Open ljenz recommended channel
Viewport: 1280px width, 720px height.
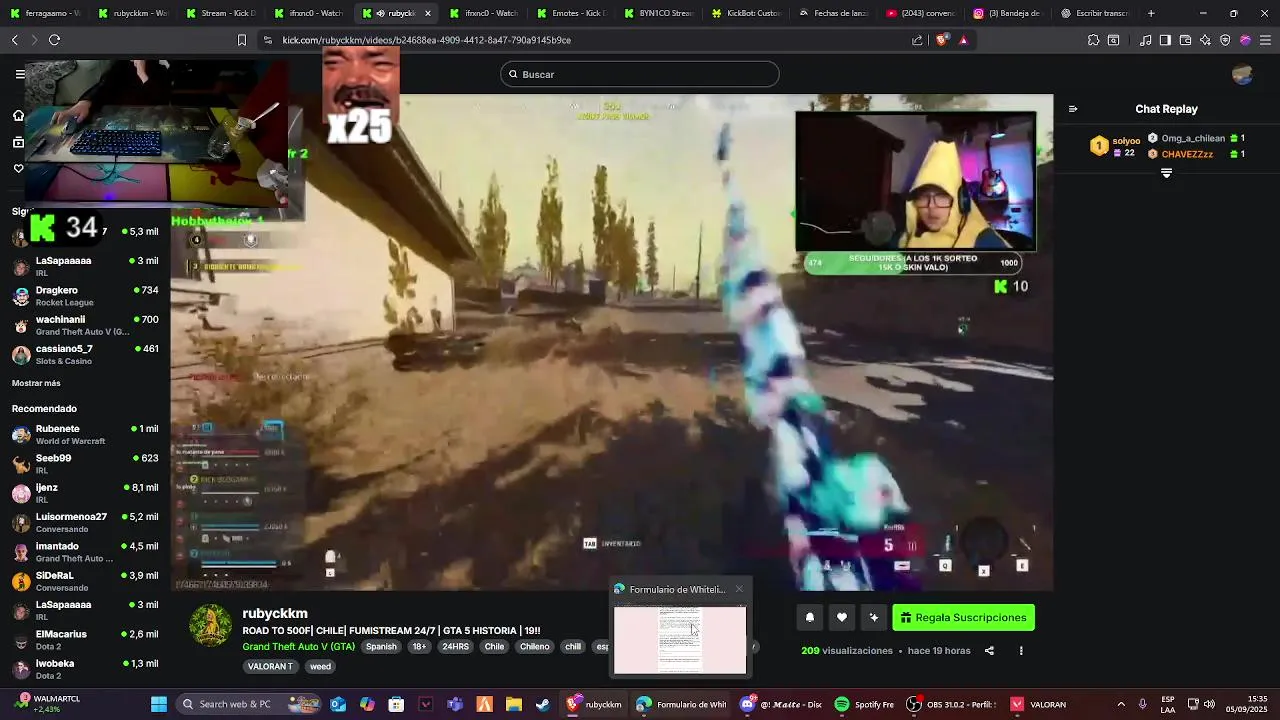[x=85, y=493]
